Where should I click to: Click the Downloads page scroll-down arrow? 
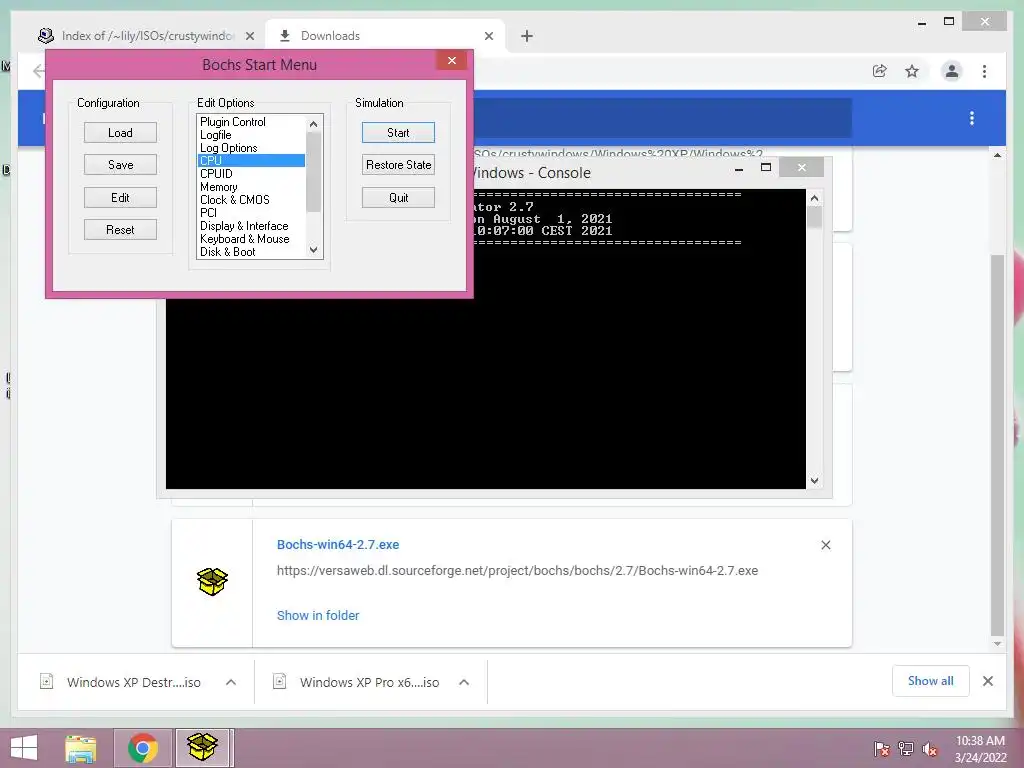(x=997, y=644)
